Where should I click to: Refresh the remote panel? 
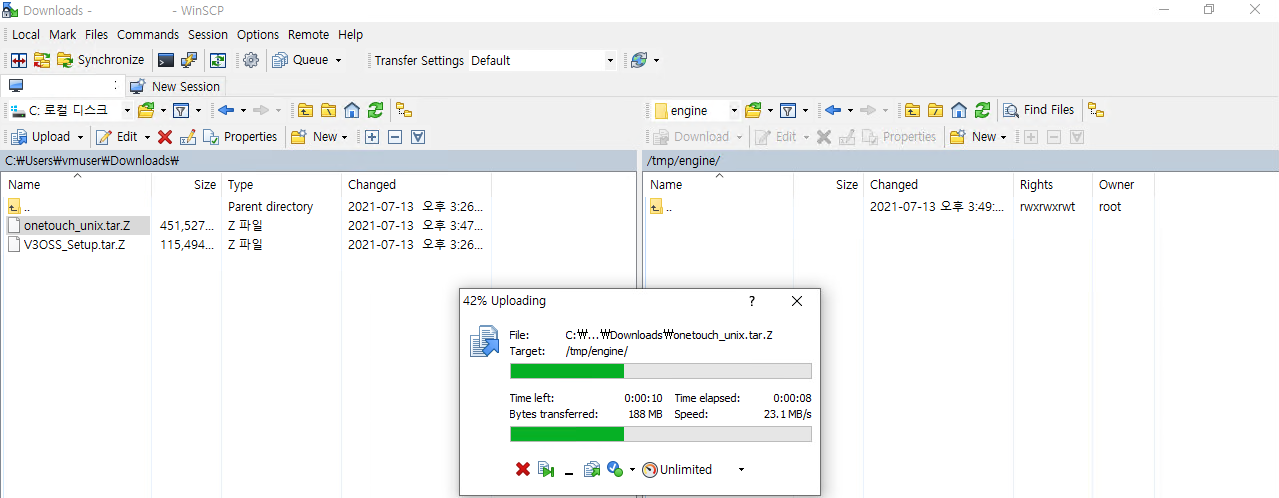(982, 110)
